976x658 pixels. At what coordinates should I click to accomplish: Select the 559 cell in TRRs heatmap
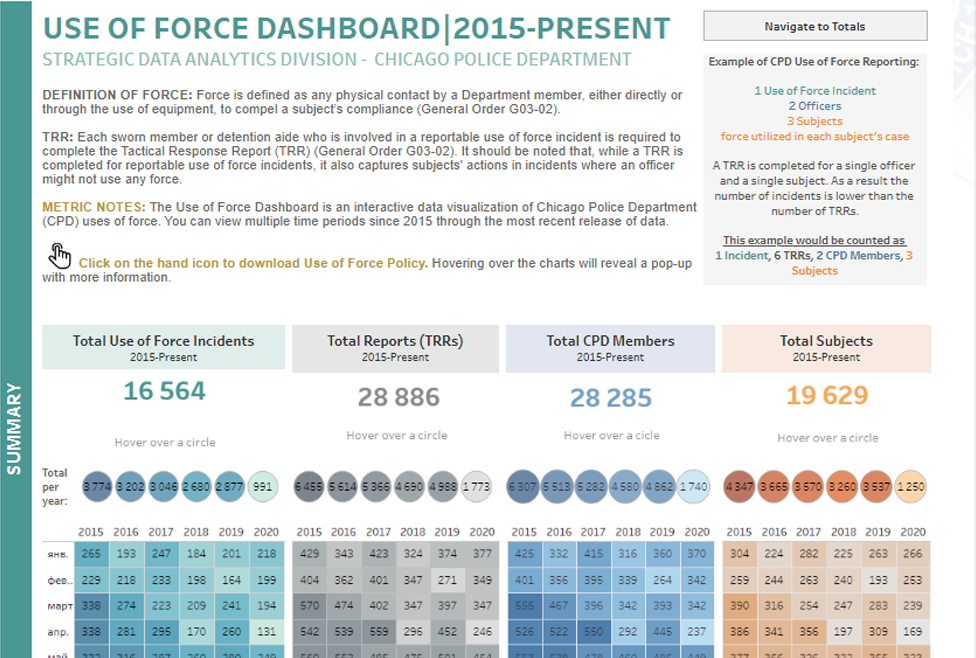378,631
